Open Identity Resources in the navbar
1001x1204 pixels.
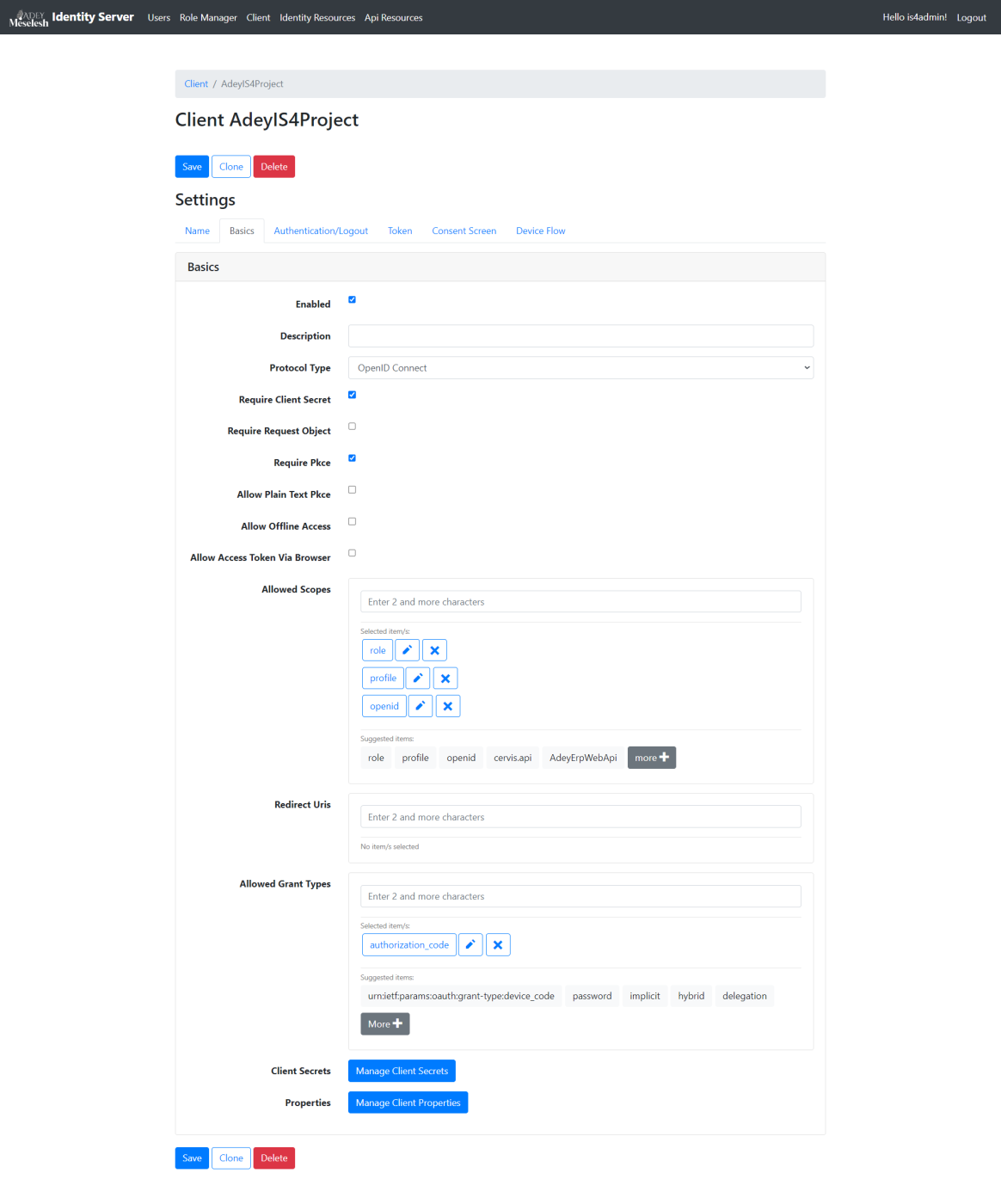317,18
